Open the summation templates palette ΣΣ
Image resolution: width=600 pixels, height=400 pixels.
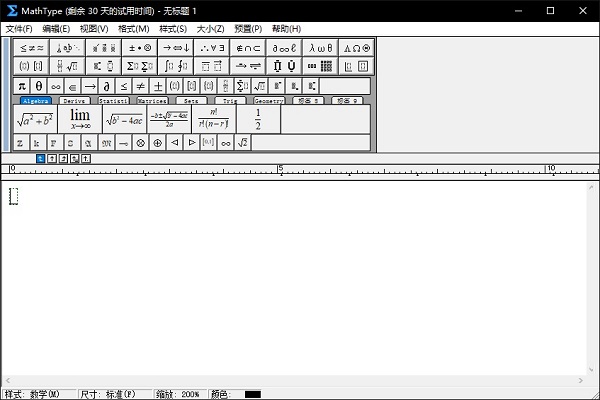pyautogui.click(x=140, y=66)
